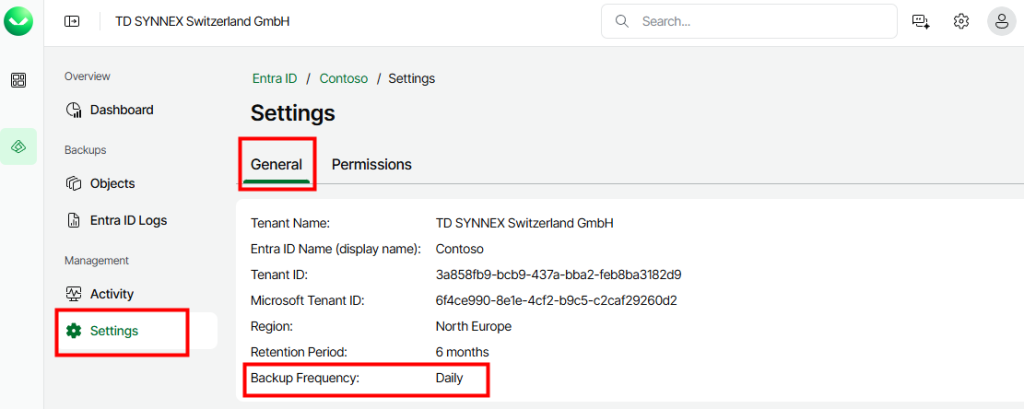This screenshot has height=409, width=1024.
Task: Click the green logo icon at top-left
Action: coord(19,20)
